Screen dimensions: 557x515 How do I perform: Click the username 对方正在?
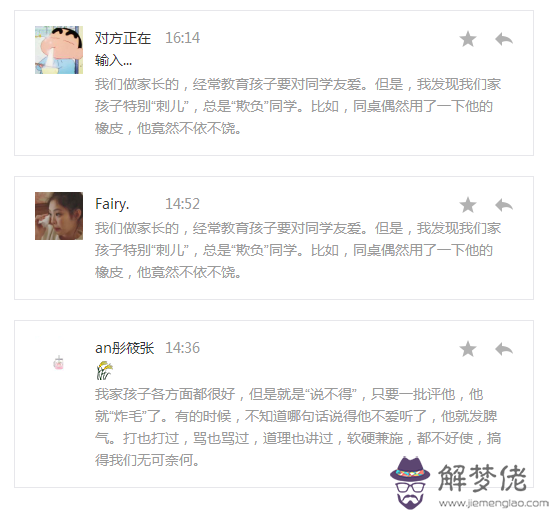(x=123, y=38)
